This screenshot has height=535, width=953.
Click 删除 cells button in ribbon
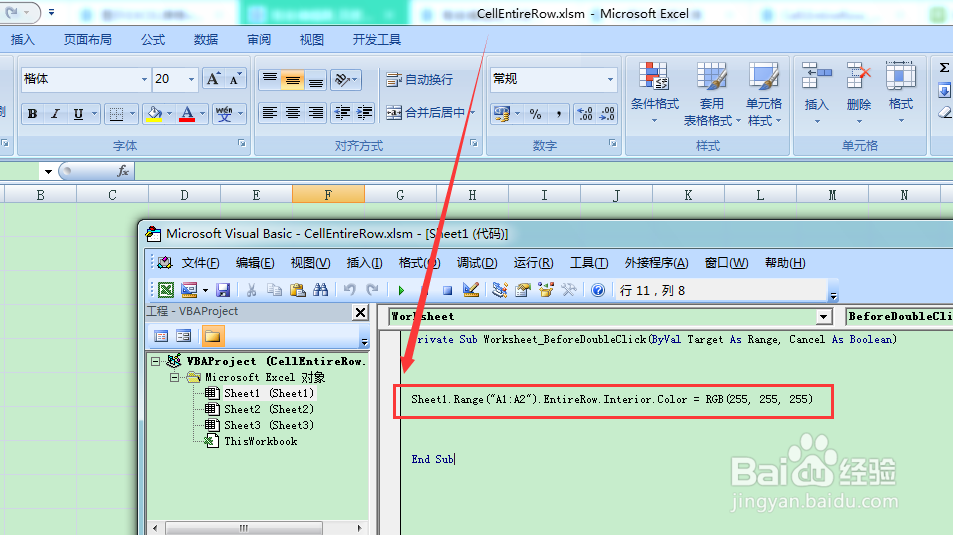point(859,93)
